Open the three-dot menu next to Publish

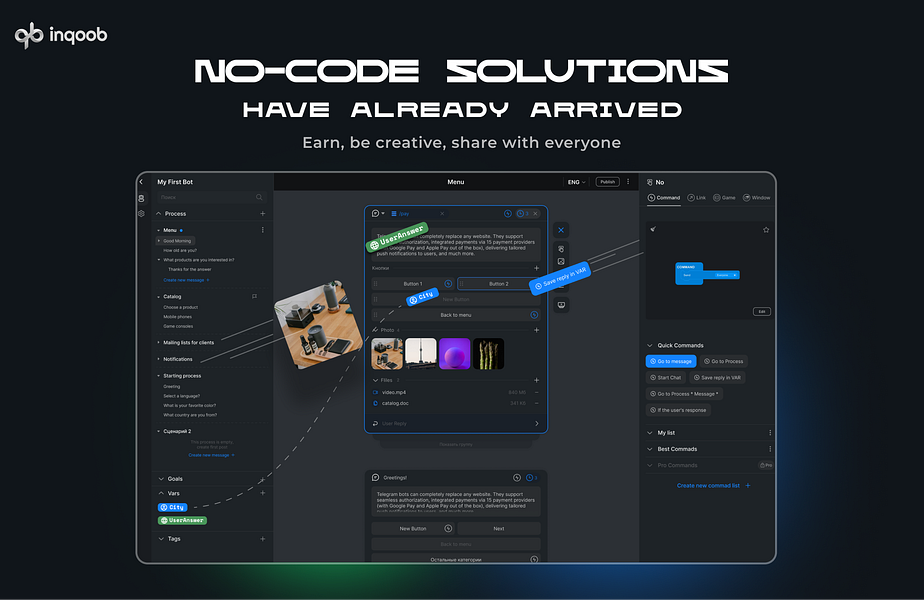pos(628,182)
